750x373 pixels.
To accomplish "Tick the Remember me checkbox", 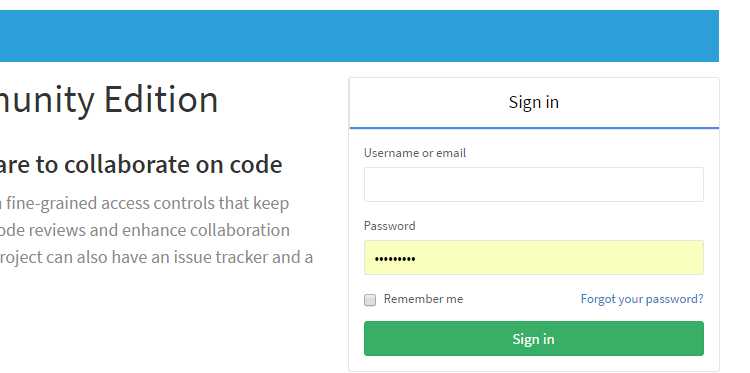I will pos(370,300).
